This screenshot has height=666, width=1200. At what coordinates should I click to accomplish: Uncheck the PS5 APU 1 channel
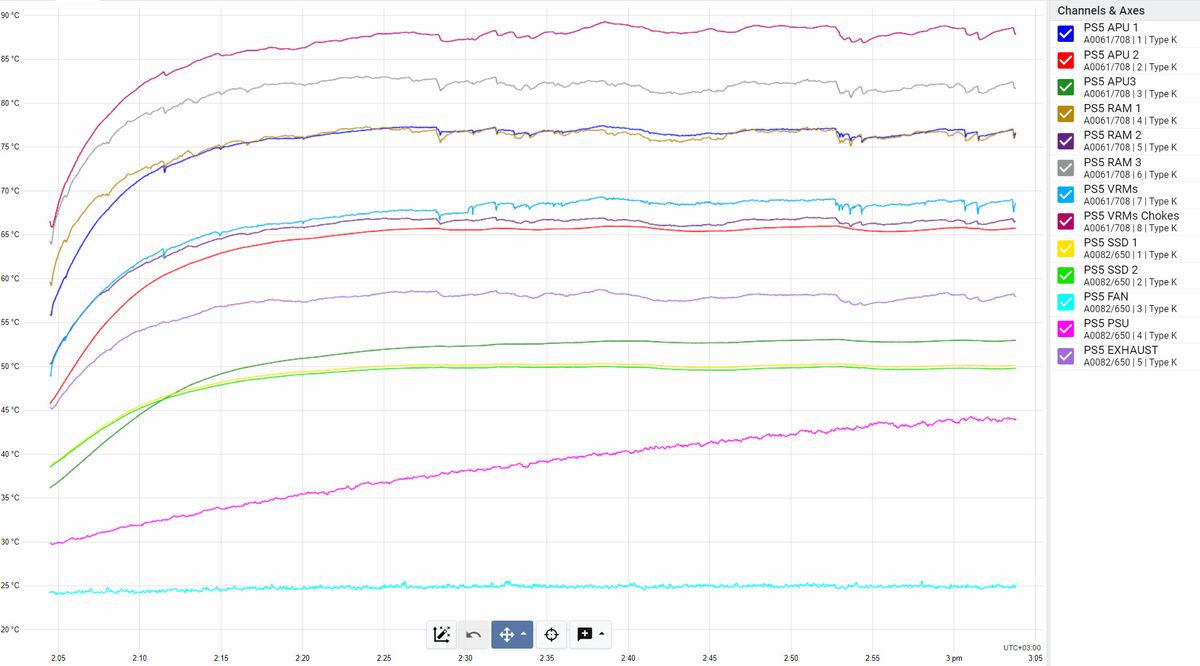point(1065,33)
